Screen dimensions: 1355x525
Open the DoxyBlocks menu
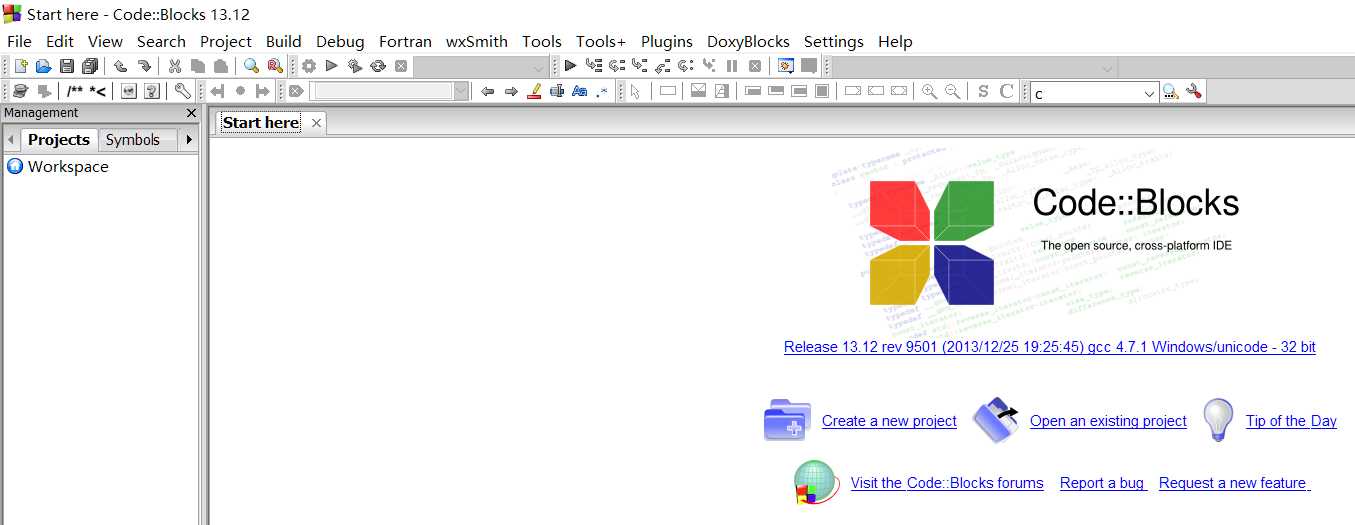(748, 41)
